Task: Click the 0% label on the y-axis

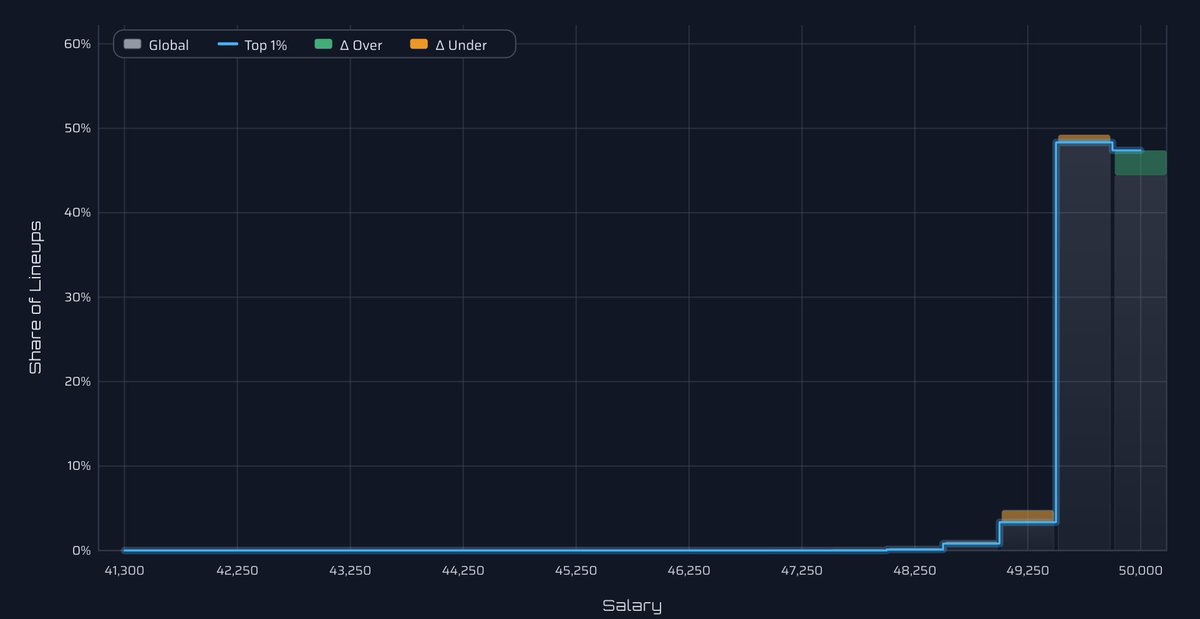Action: tap(83, 550)
